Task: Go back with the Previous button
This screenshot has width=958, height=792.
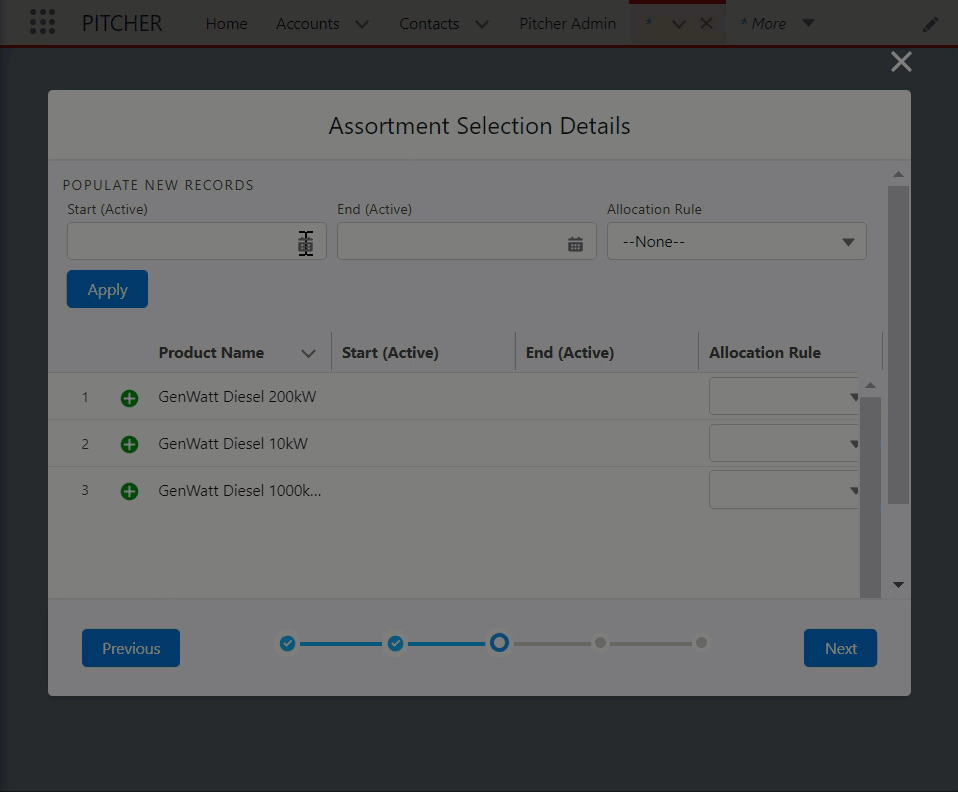Action: point(131,648)
